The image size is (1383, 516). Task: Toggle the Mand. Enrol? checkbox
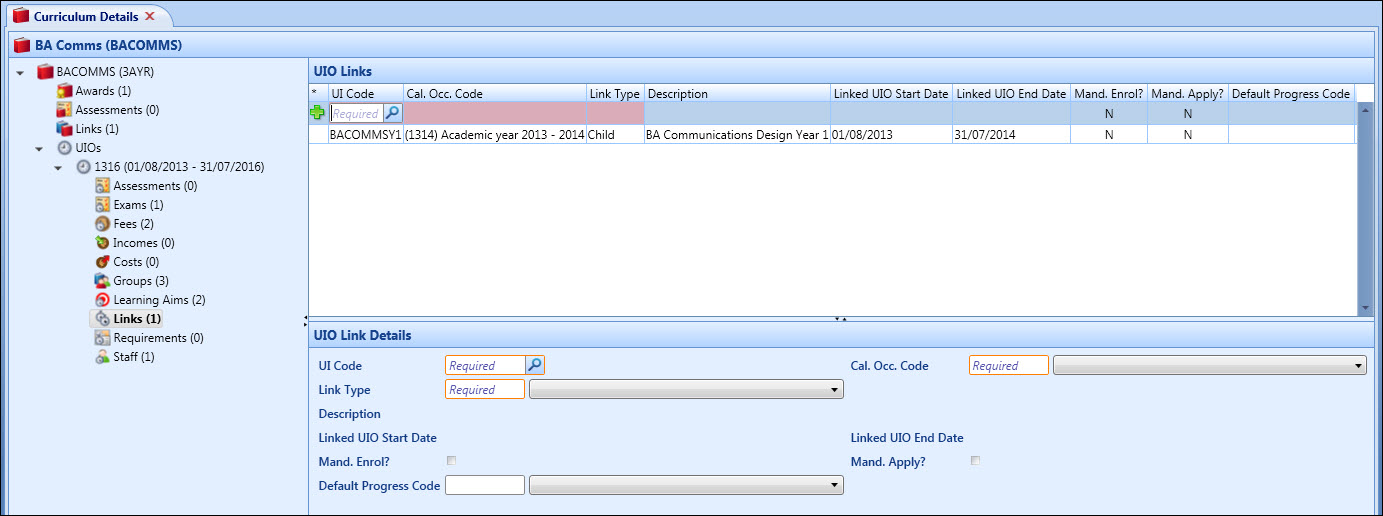tap(451, 461)
